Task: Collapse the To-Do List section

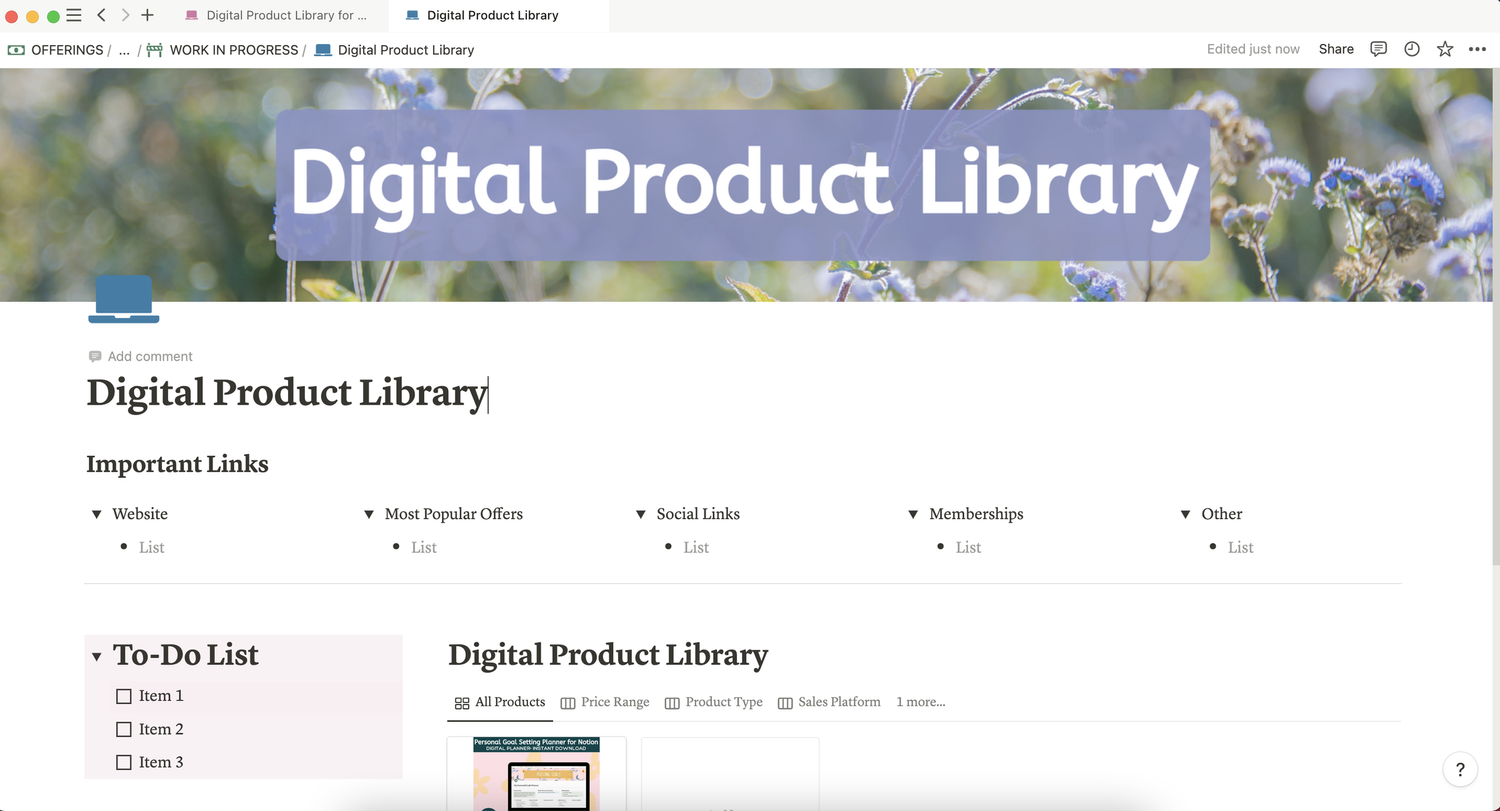Action: point(97,657)
